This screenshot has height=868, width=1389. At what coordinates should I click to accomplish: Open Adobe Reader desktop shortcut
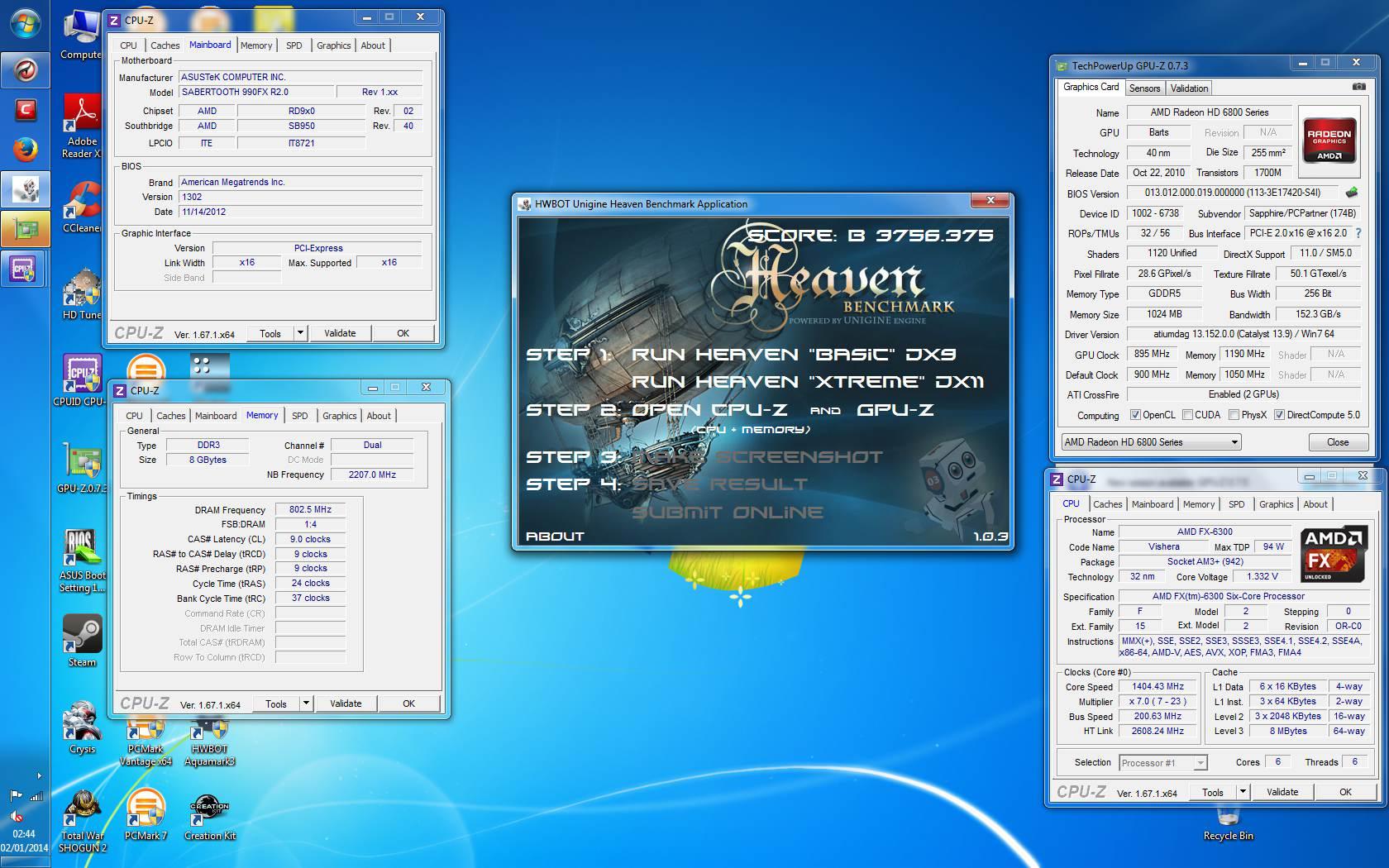(82, 126)
